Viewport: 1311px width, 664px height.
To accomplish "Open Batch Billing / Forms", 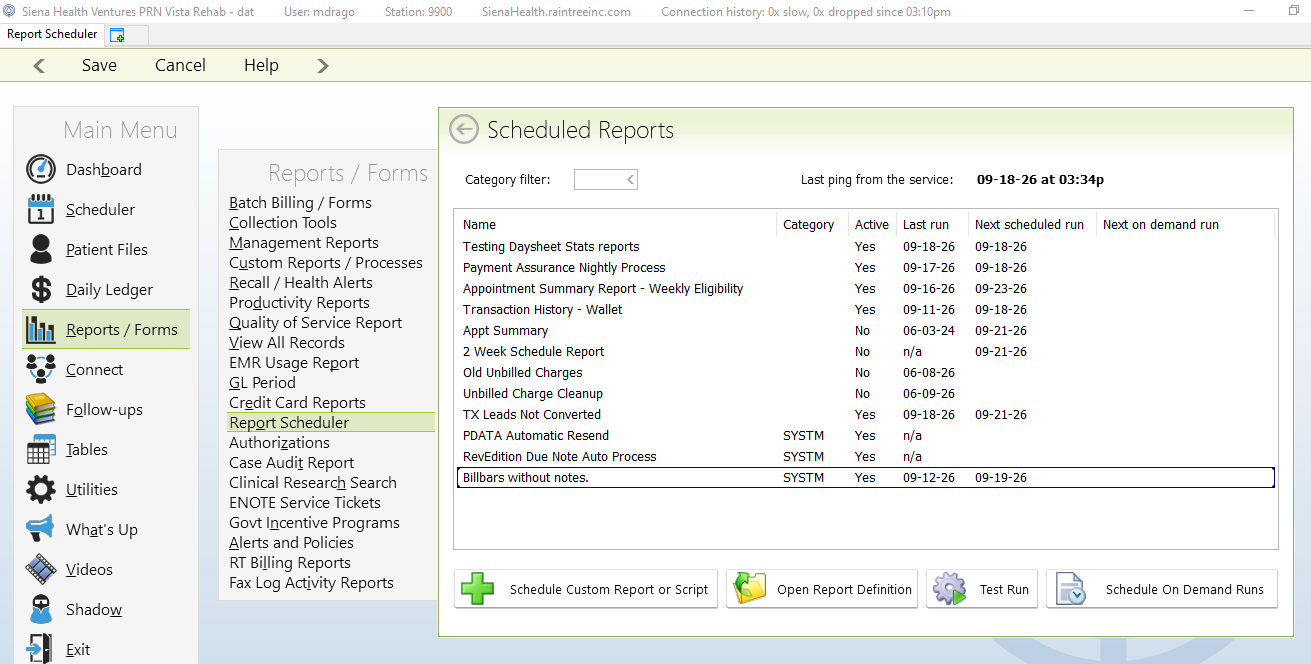I will [x=300, y=202].
